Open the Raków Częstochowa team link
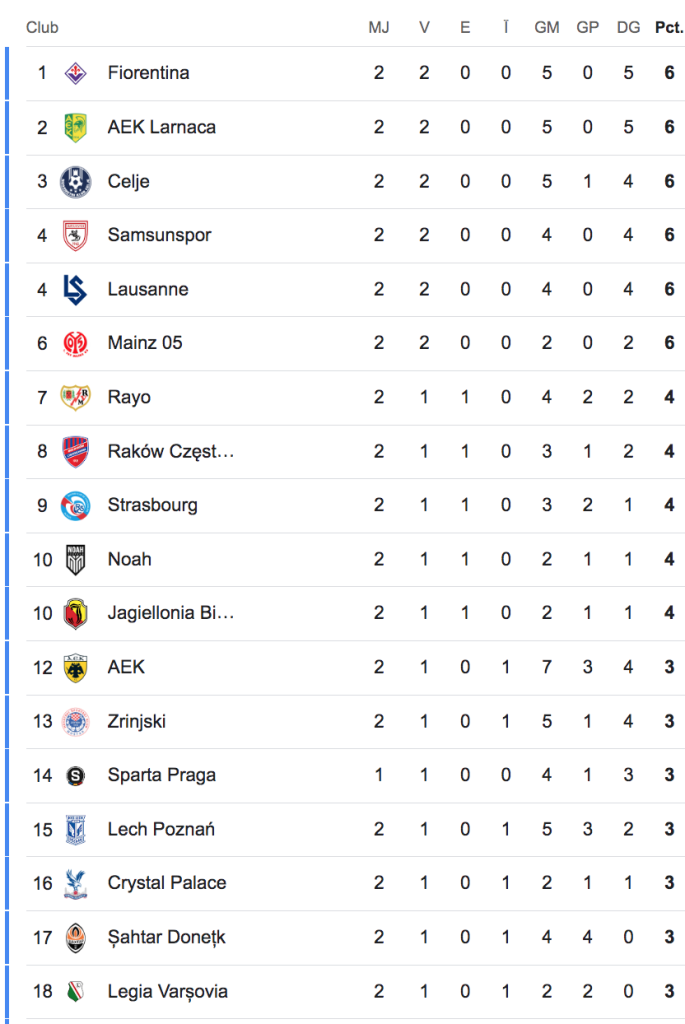The height and width of the screenshot is (1024, 685). tap(170, 451)
